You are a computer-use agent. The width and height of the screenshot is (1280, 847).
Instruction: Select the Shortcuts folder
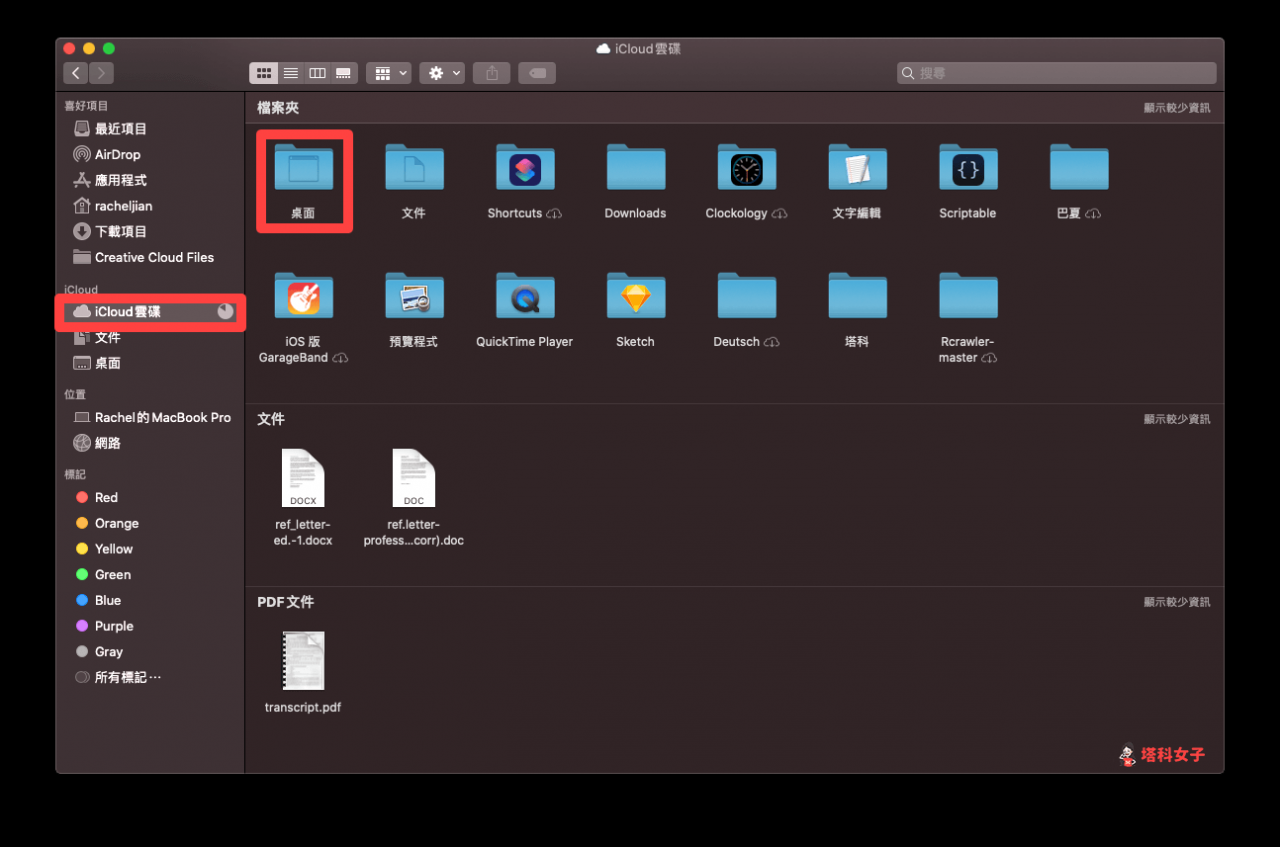pos(525,166)
